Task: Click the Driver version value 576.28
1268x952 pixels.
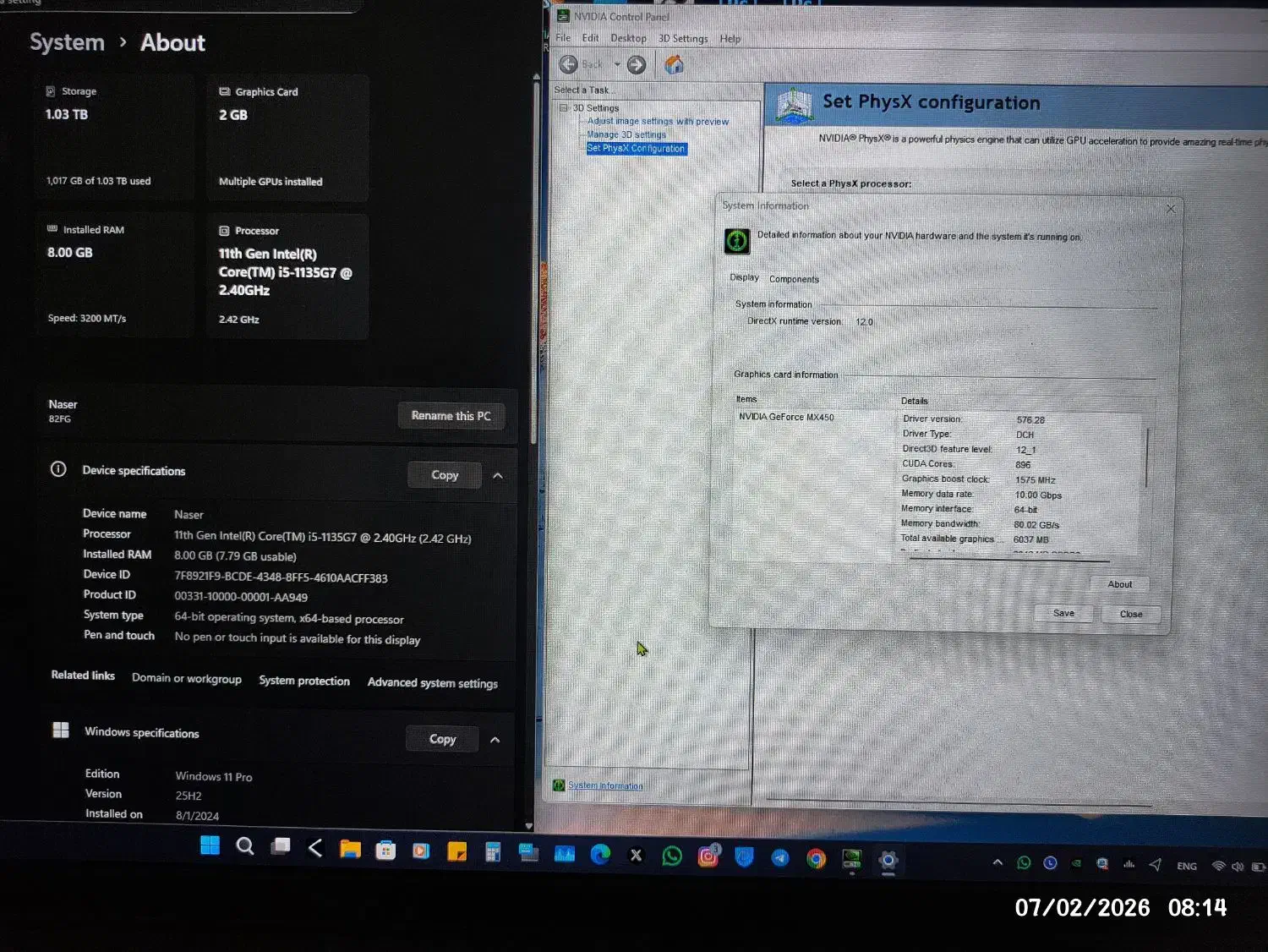Action: tap(1030, 420)
